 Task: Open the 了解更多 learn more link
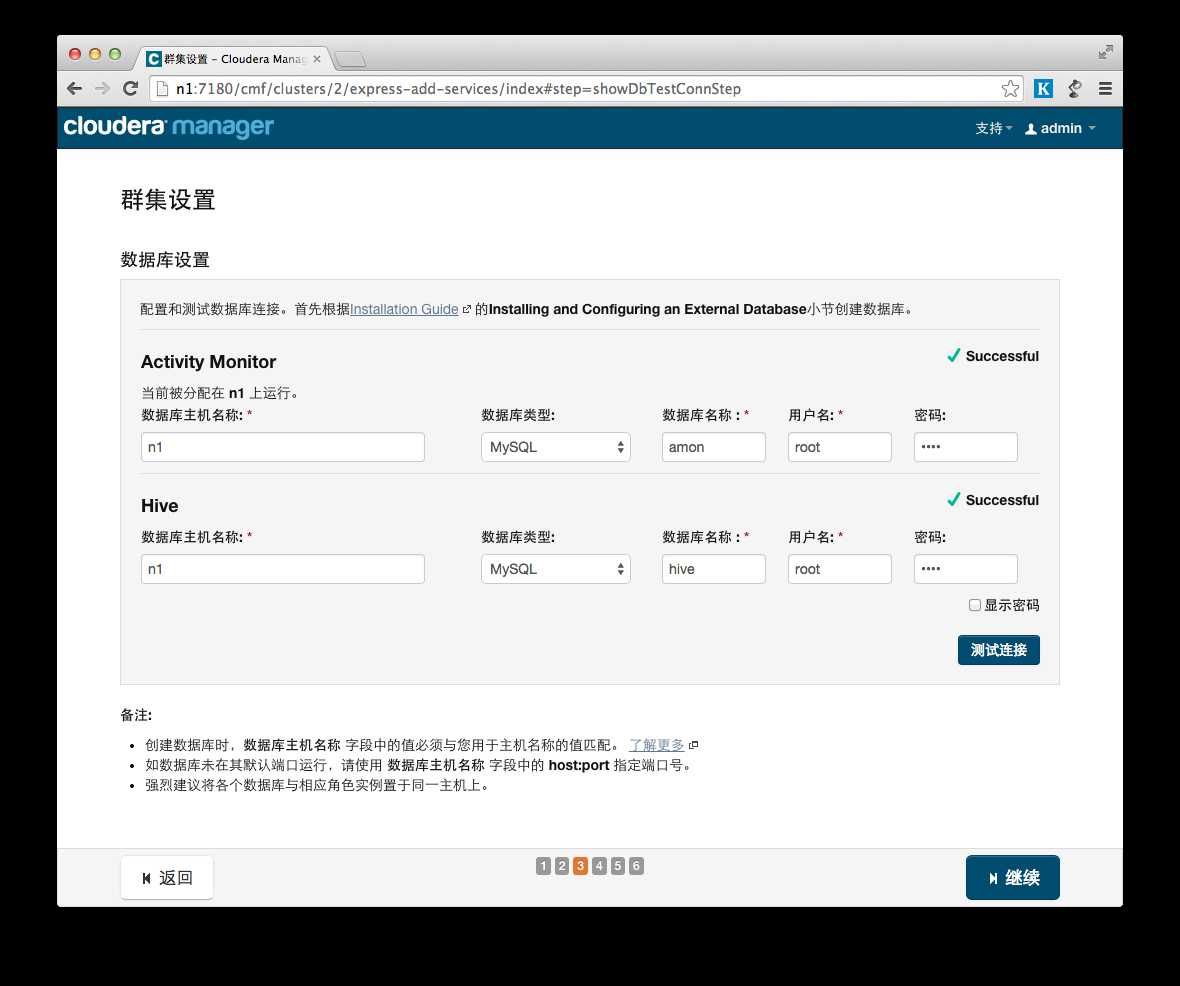click(x=656, y=745)
